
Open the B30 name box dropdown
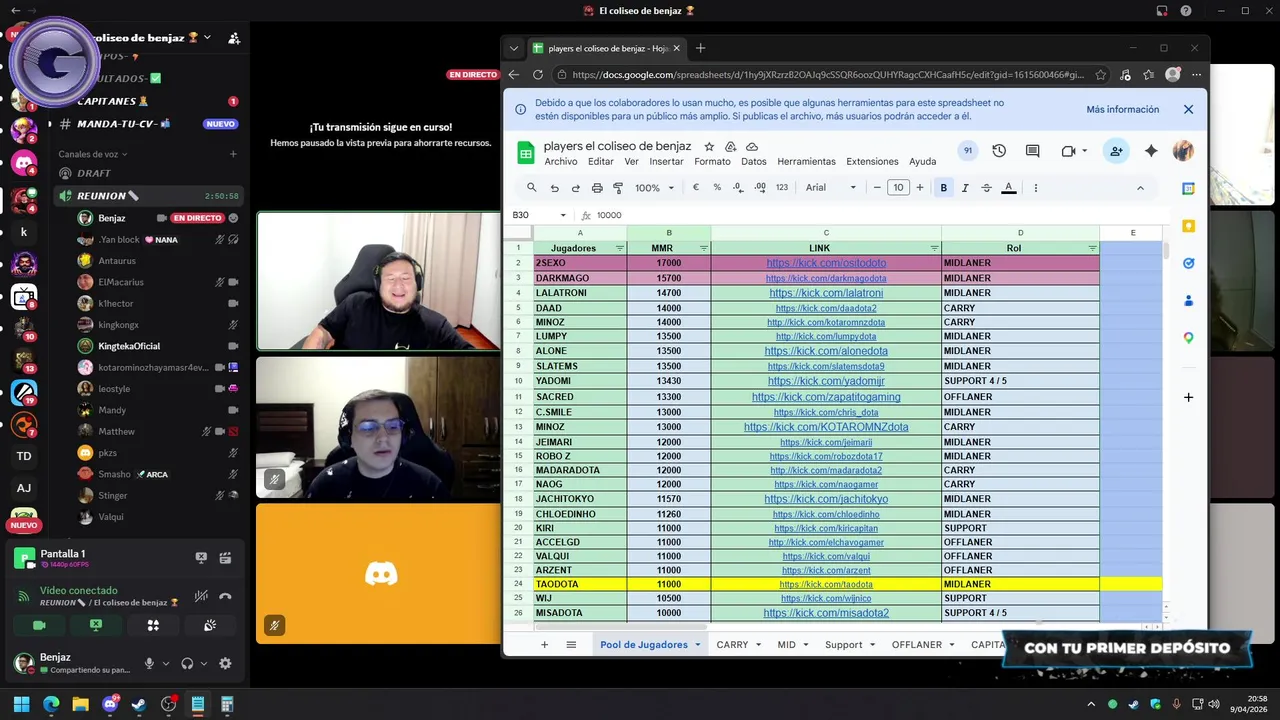pos(563,215)
